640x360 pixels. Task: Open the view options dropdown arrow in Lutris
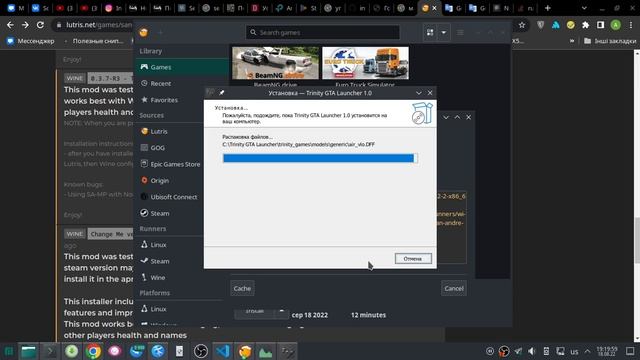coord(443,32)
